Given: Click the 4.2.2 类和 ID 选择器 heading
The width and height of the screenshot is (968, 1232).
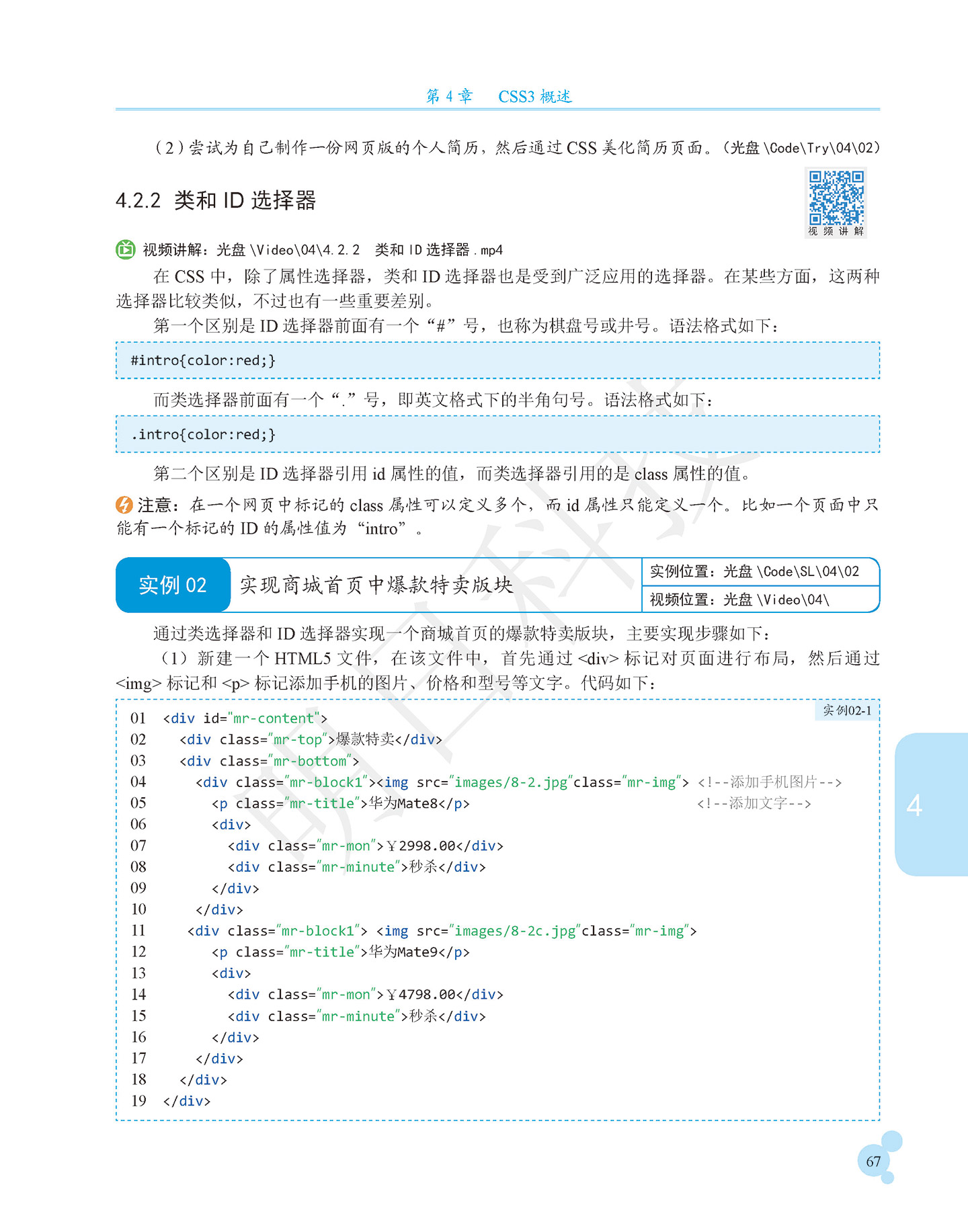Looking at the screenshot, I should point(216,200).
